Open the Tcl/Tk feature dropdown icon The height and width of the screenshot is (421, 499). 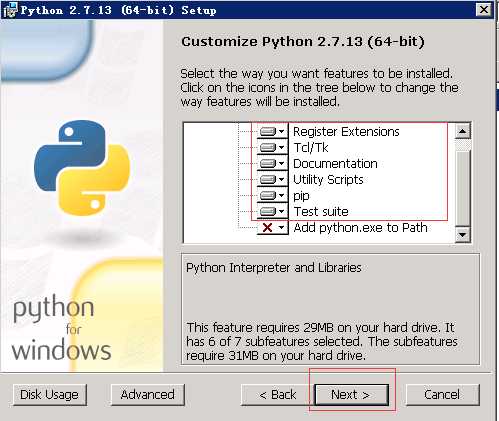272,147
